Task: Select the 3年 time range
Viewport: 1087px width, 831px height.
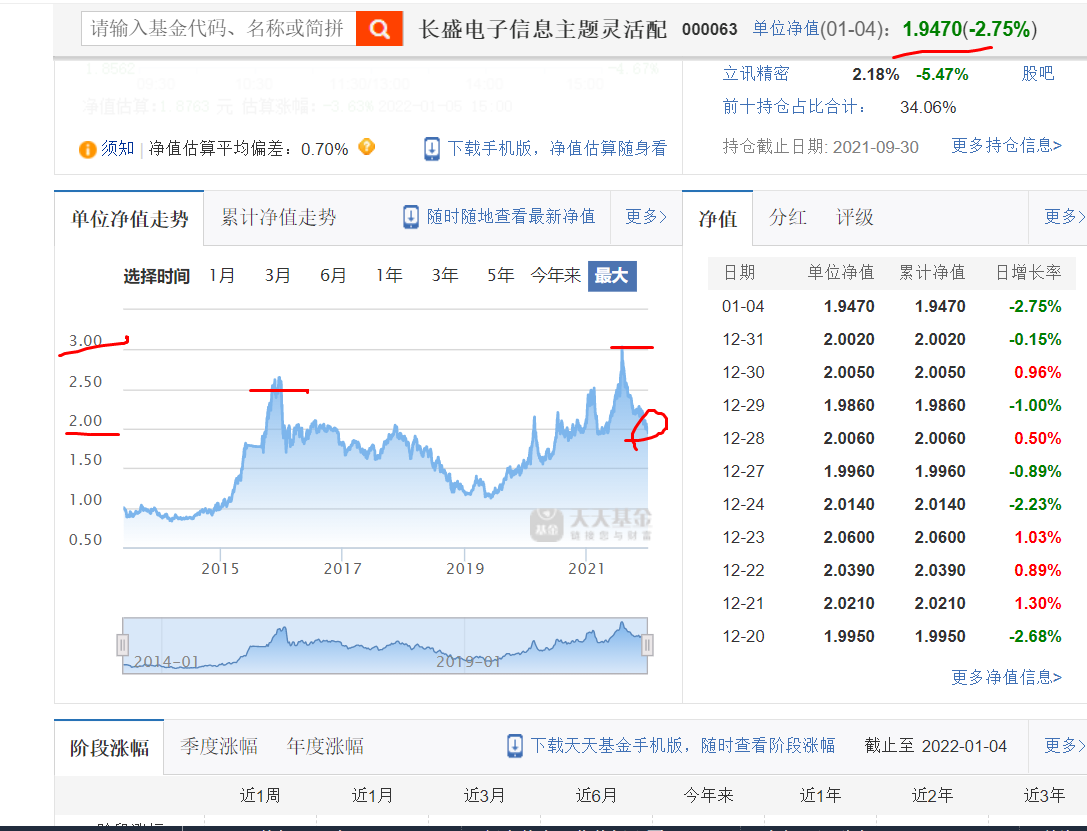Action: click(444, 276)
